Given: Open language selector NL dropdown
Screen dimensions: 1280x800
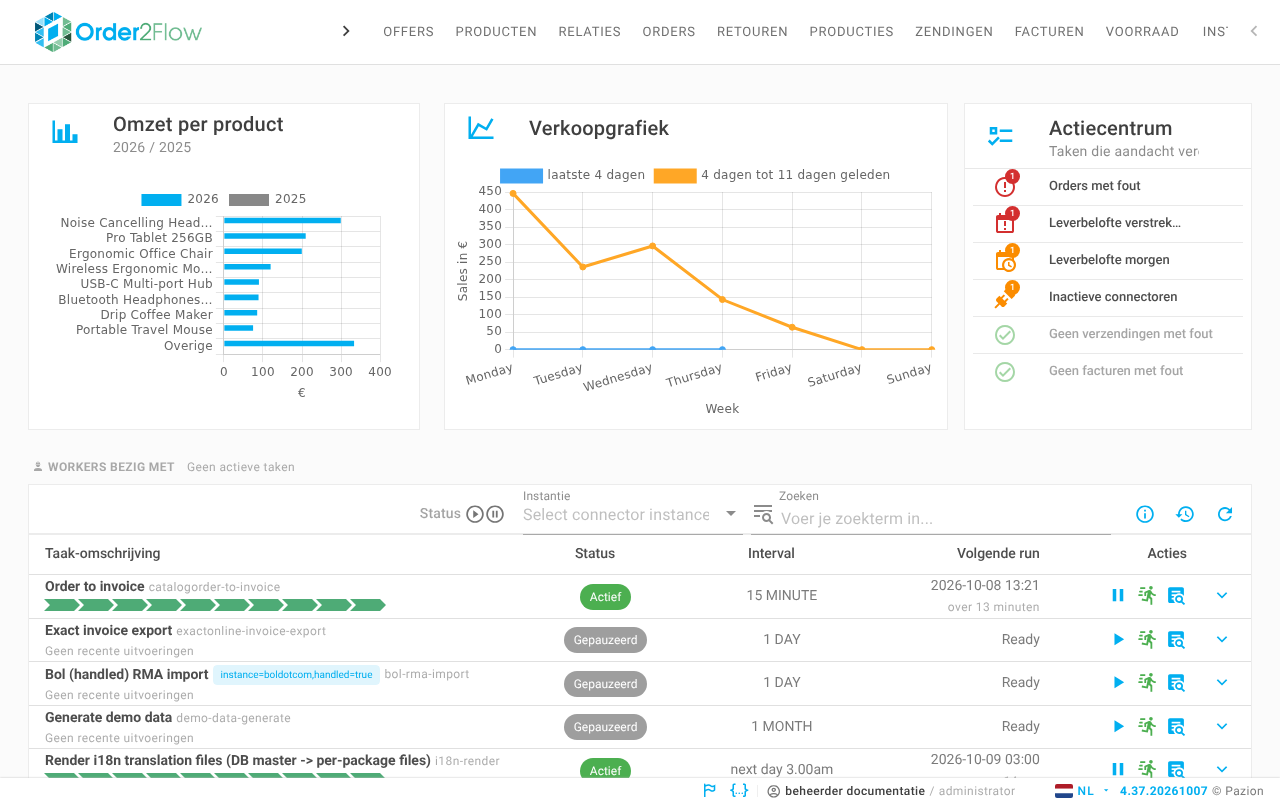Looking at the screenshot, I should click(1083, 791).
